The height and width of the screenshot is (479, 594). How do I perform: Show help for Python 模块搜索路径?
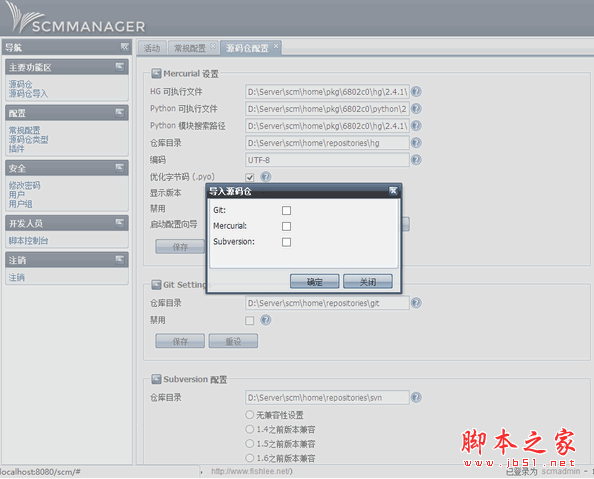coord(416,125)
